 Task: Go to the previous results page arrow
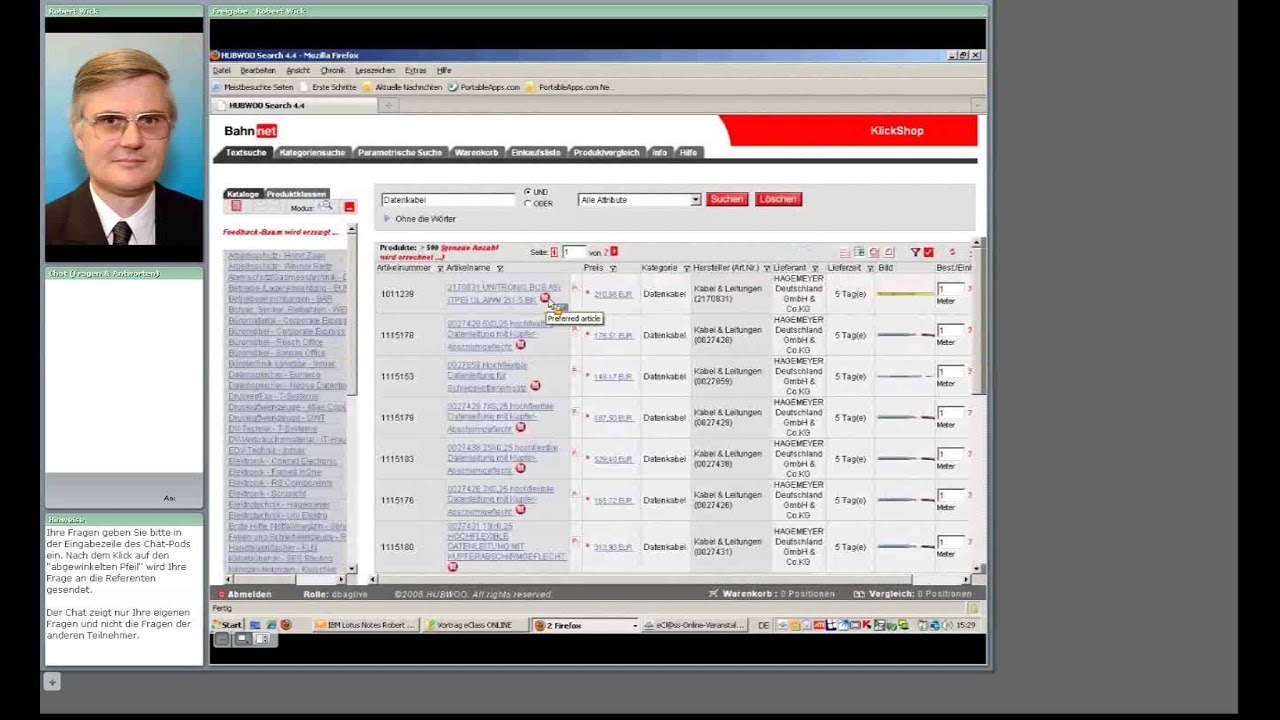[554, 252]
